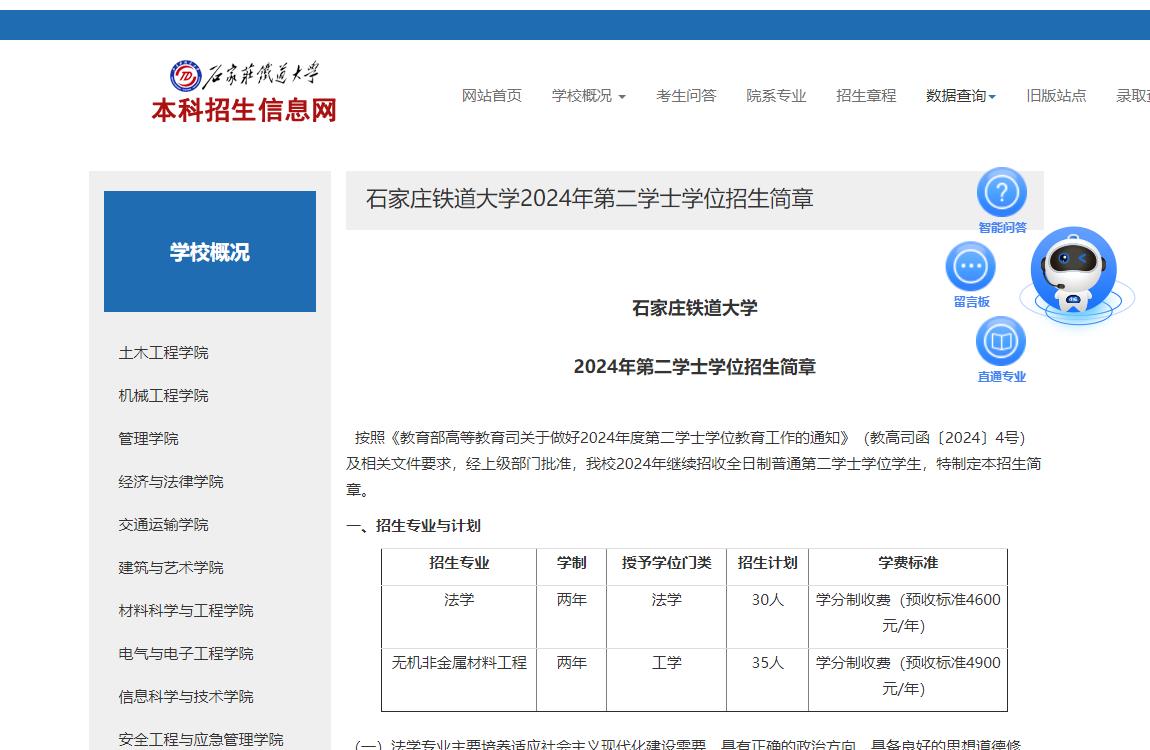This screenshot has height=750, width=1150.
Task: Open 电气与电子工程学院 in sidebar
Action: tap(186, 653)
